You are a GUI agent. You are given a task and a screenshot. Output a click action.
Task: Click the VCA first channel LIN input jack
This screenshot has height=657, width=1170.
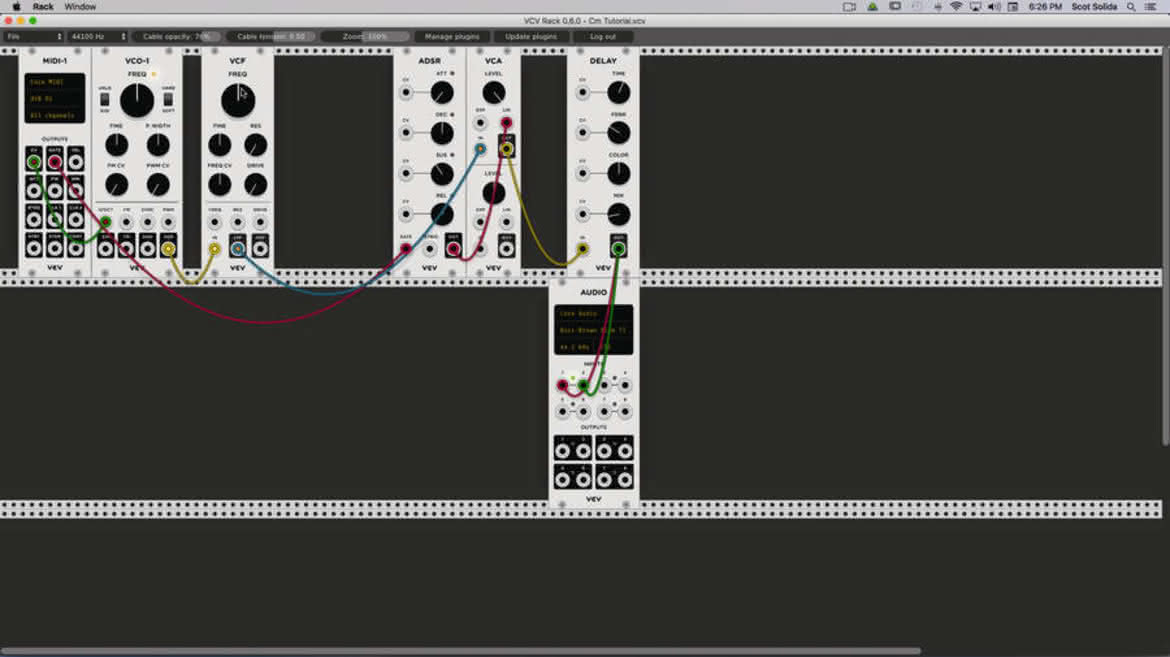tap(507, 122)
